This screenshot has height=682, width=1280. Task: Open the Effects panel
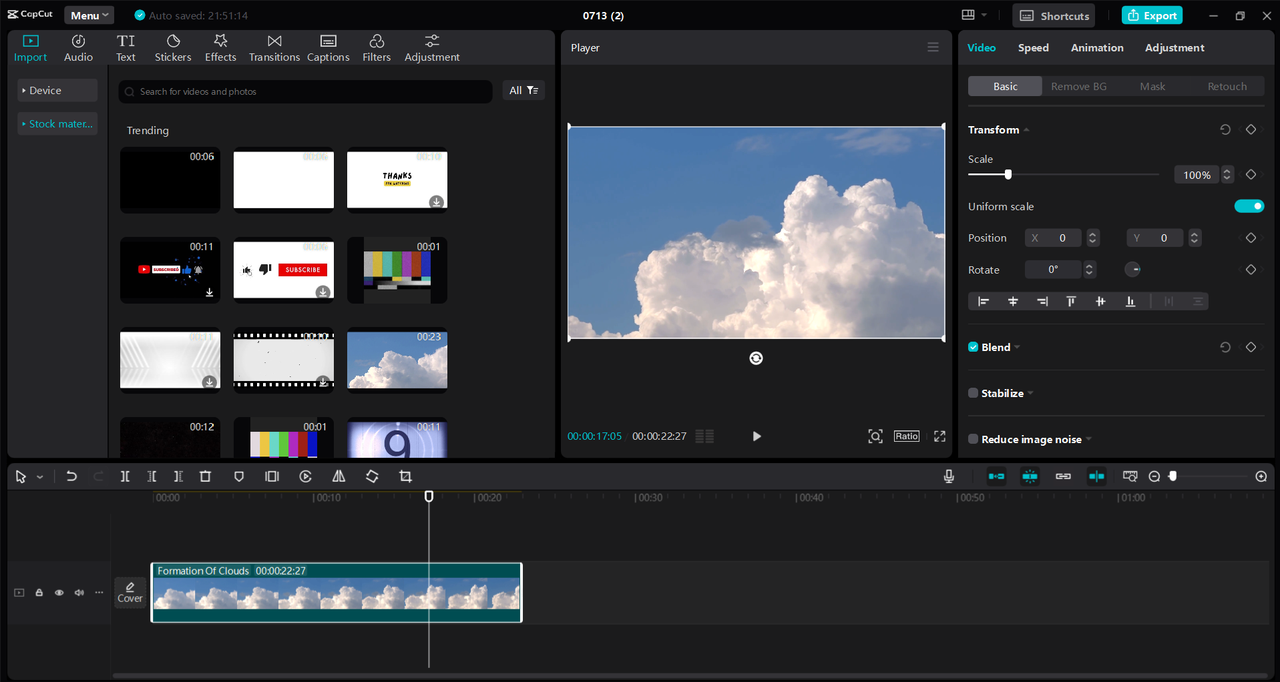click(x=221, y=48)
